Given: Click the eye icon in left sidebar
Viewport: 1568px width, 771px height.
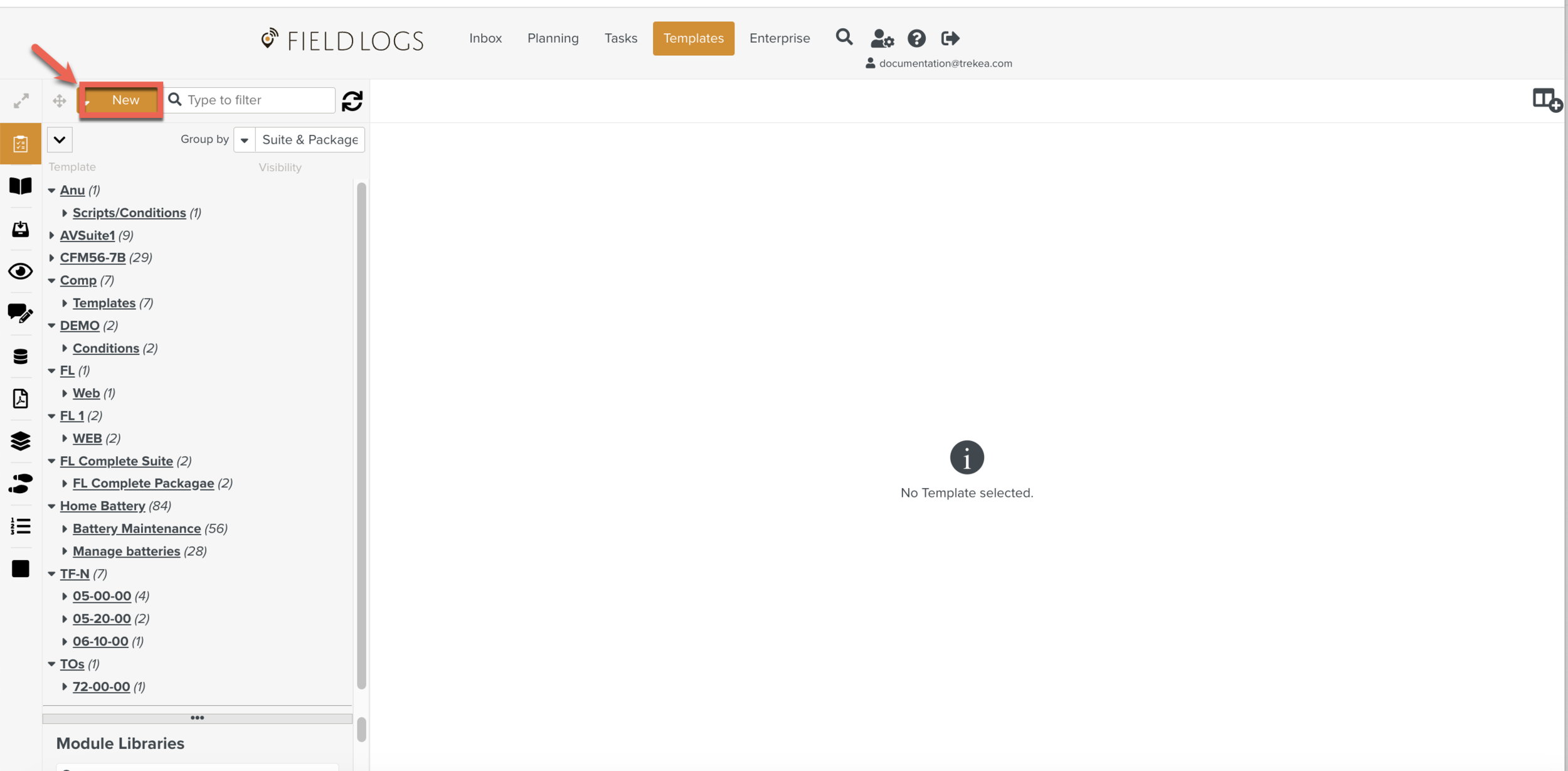Looking at the screenshot, I should point(20,271).
